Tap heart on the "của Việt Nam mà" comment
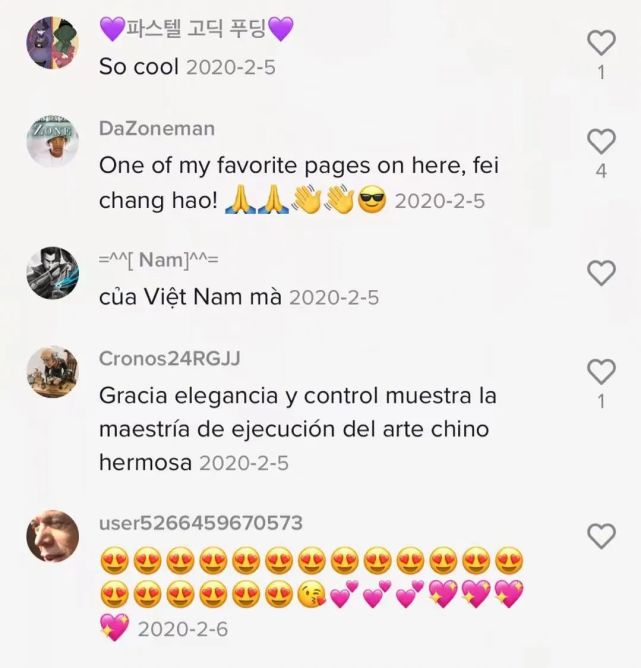 (x=601, y=273)
